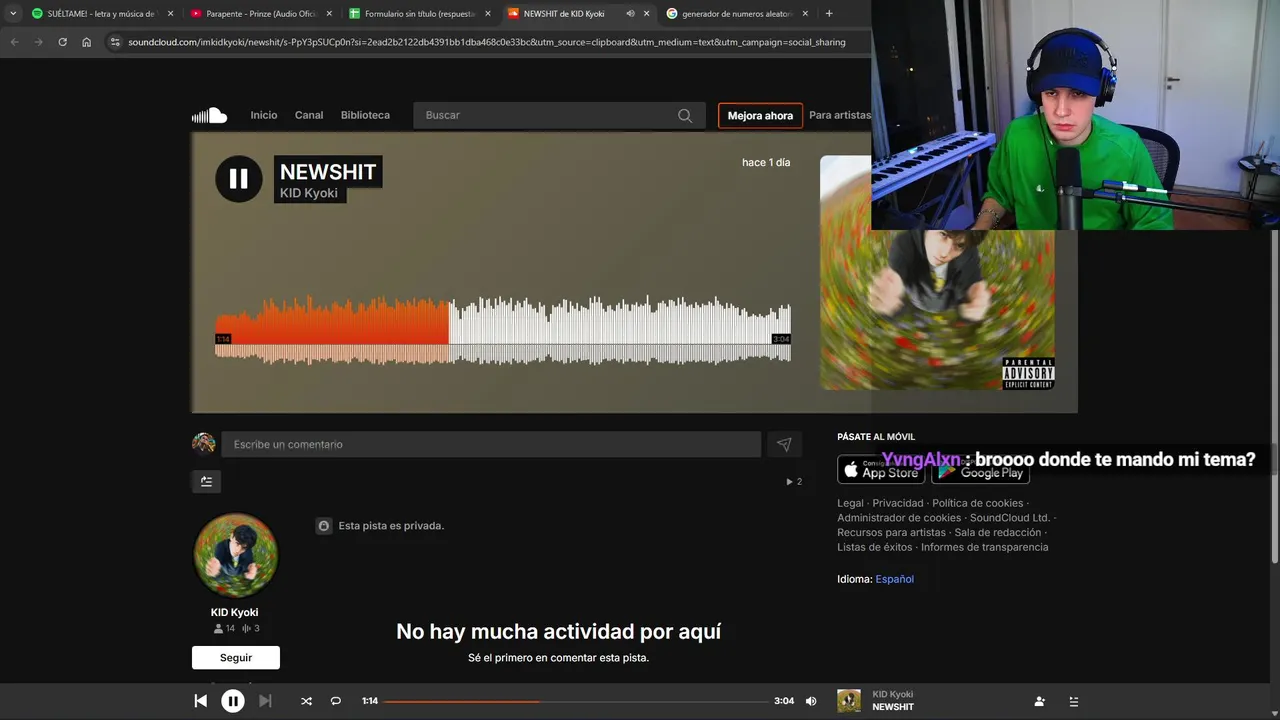Image resolution: width=1280 pixels, height=720 pixels.
Task: Click the SoundCloud logo icon
Action: pos(209,115)
